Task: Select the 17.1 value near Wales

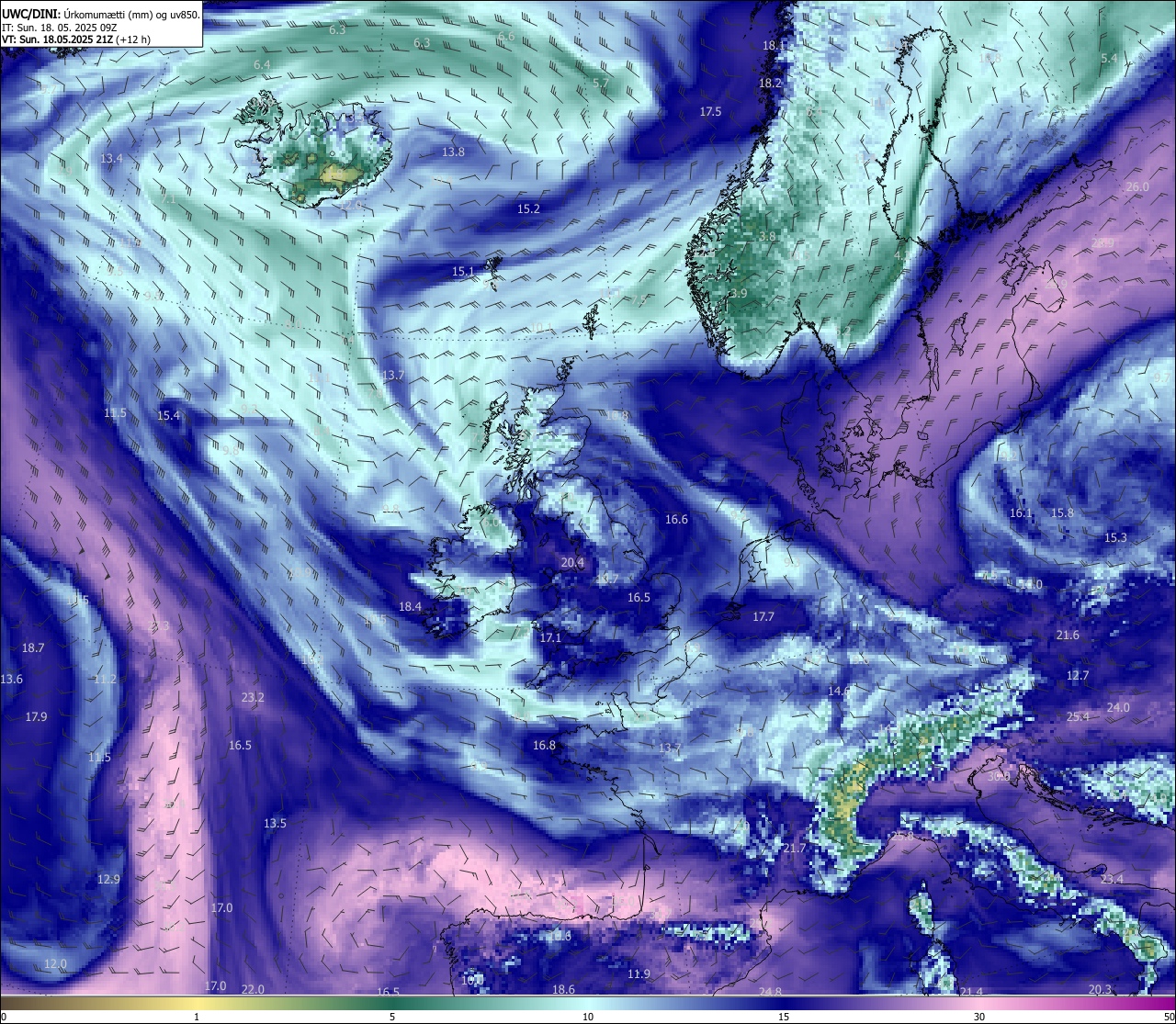Action: (550, 638)
